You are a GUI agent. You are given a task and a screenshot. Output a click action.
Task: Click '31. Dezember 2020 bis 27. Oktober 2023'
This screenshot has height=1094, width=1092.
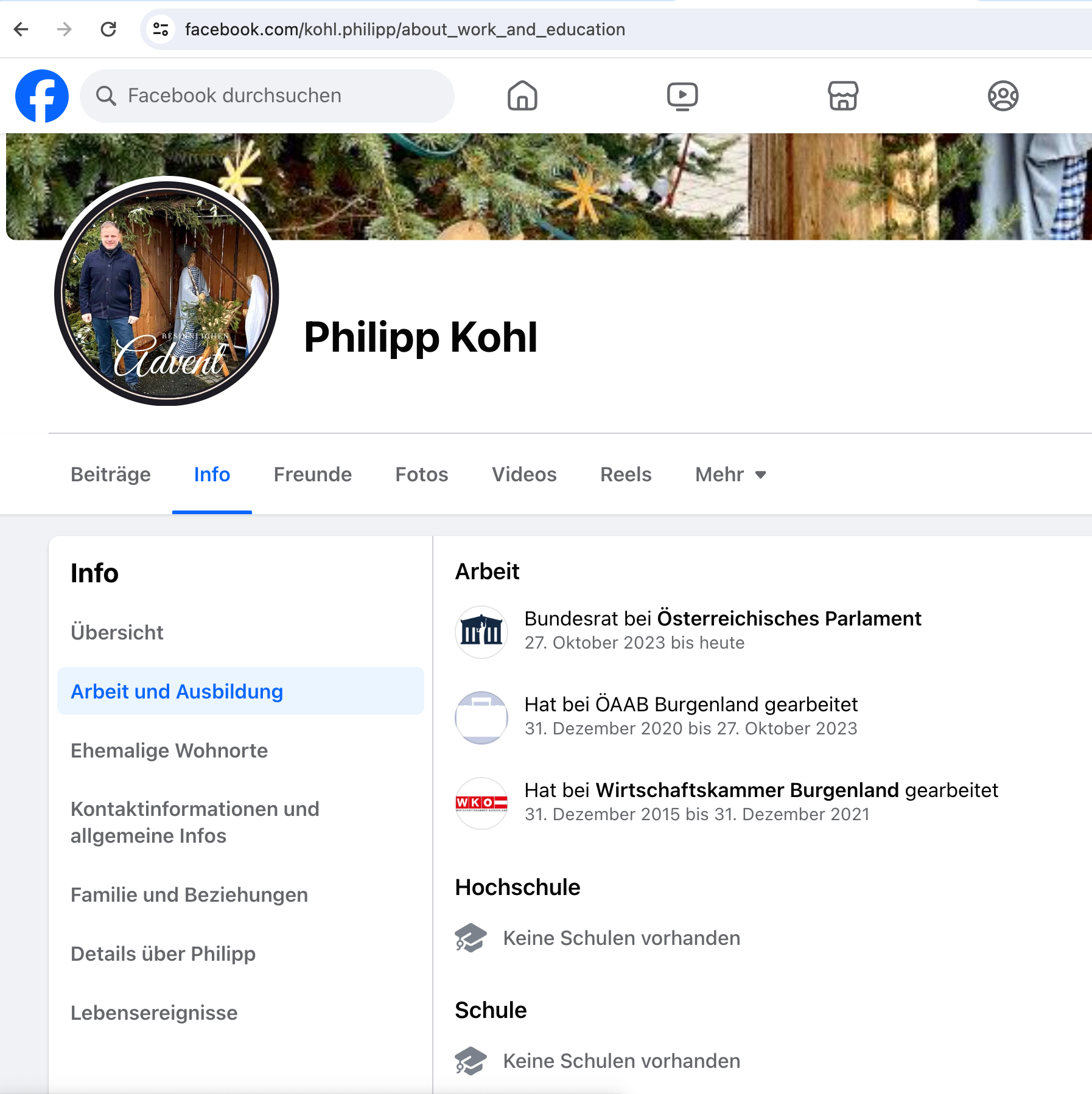[x=691, y=729]
